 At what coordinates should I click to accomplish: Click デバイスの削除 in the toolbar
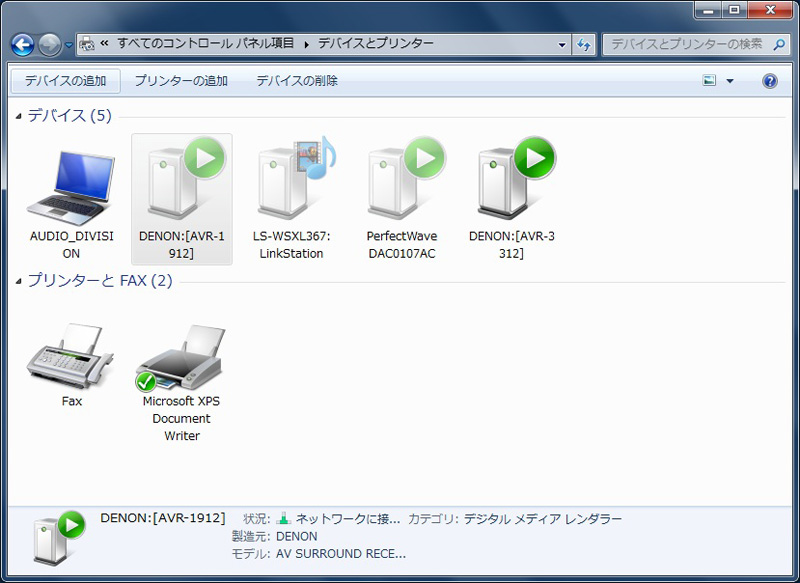coord(297,81)
